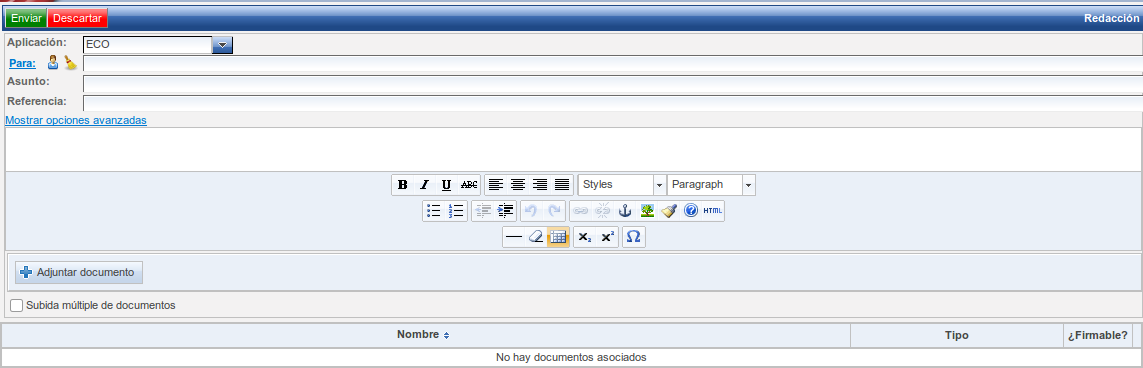Viewport: 1143px width, 368px height.
Task: Undo the last edit
Action: pyautogui.click(x=531, y=211)
